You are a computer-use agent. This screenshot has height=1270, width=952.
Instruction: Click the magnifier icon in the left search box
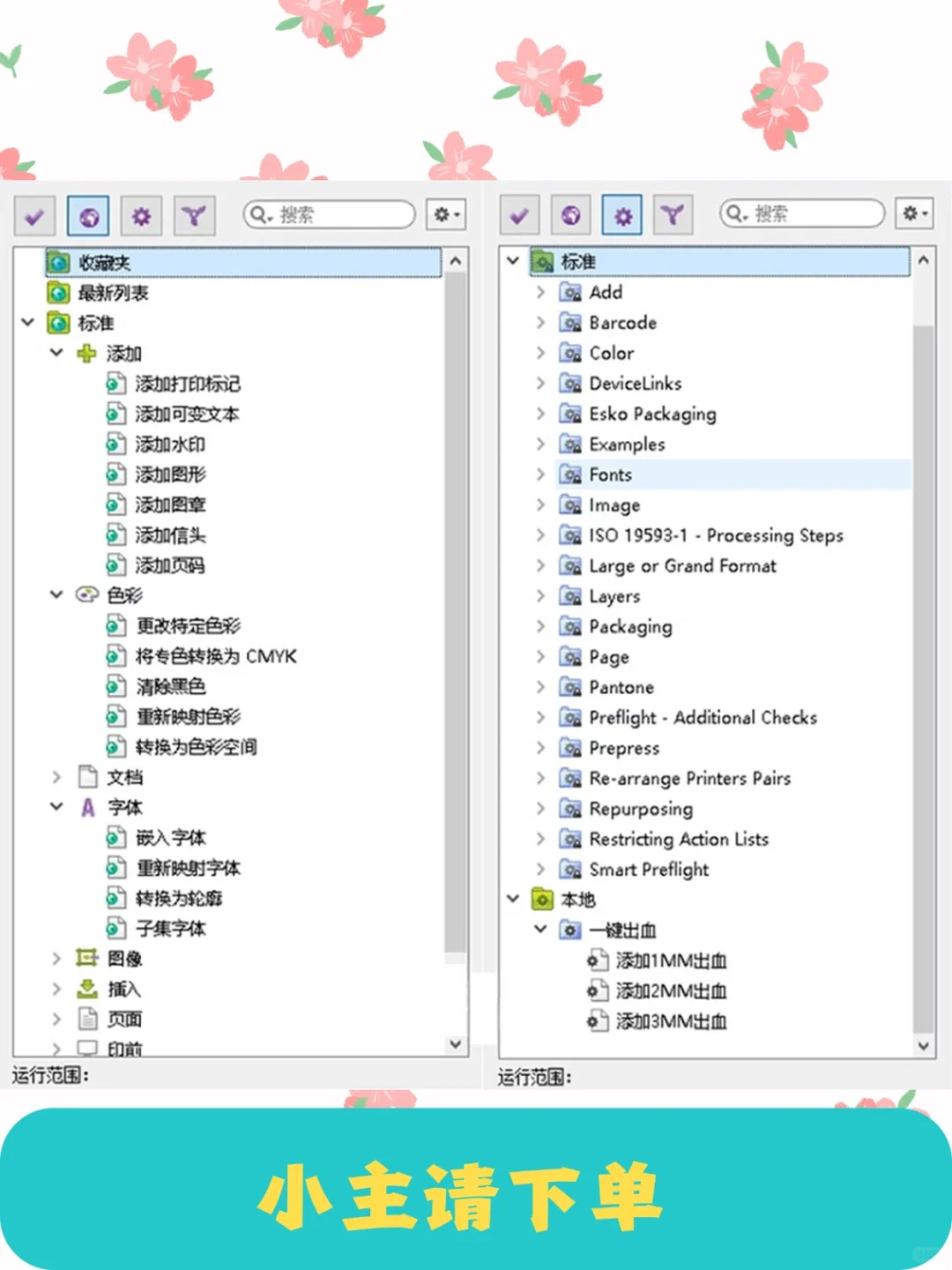coord(257,214)
